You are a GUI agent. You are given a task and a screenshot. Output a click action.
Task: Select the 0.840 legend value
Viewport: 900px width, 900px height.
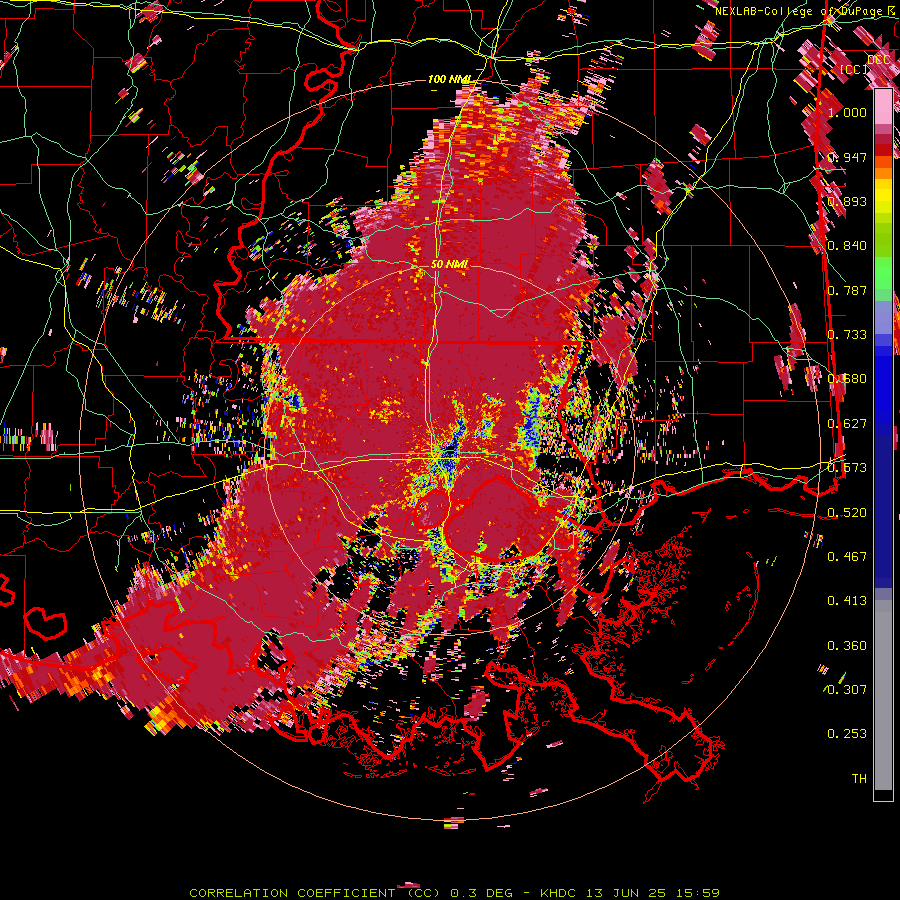pos(847,246)
